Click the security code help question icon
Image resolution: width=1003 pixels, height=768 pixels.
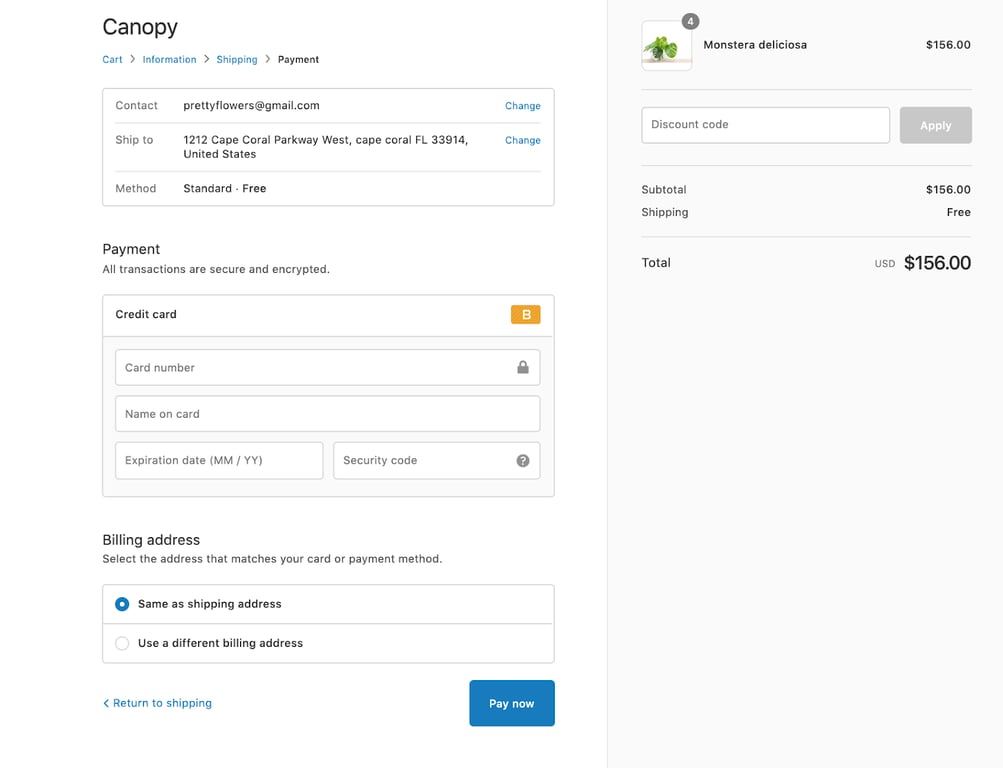click(x=522, y=461)
